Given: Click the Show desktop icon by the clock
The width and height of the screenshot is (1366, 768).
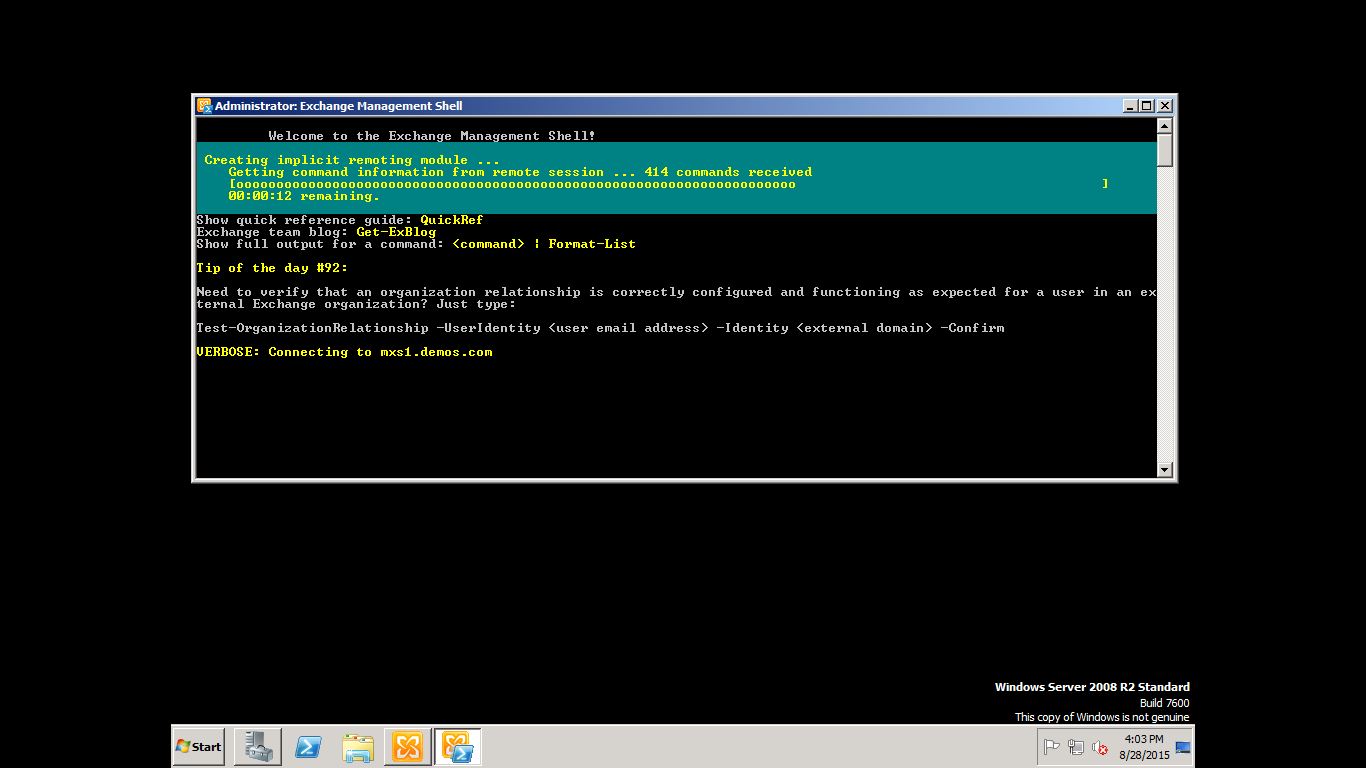Looking at the screenshot, I should point(1183,747).
